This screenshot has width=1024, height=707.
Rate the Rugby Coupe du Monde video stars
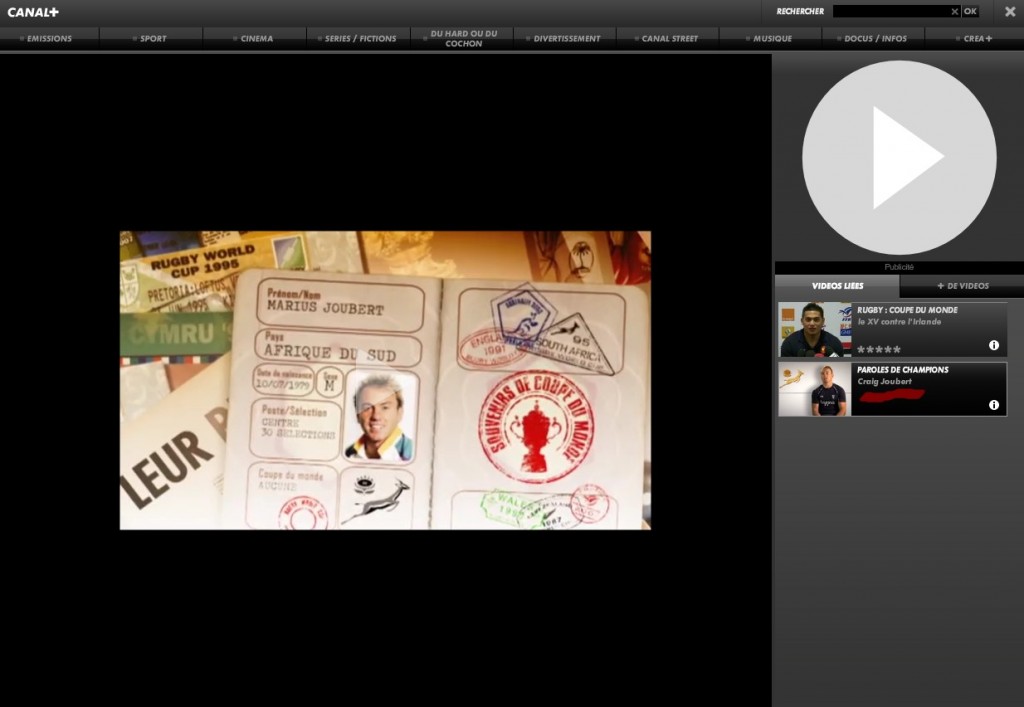click(x=878, y=350)
